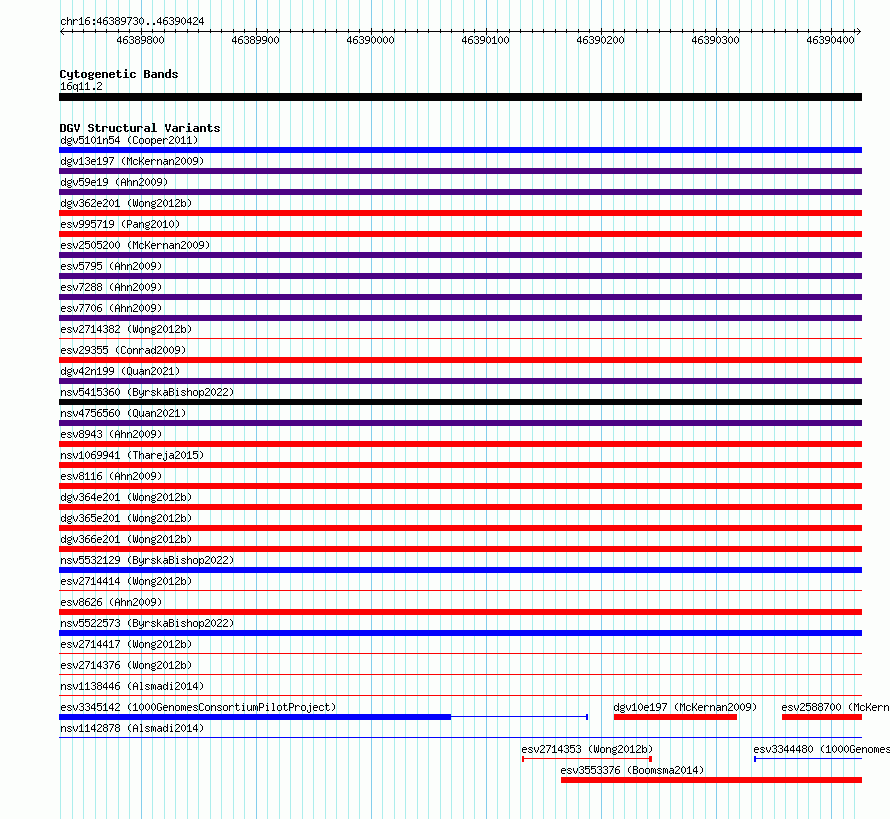Select esv8943 (Ahn2009) label

[111, 434]
